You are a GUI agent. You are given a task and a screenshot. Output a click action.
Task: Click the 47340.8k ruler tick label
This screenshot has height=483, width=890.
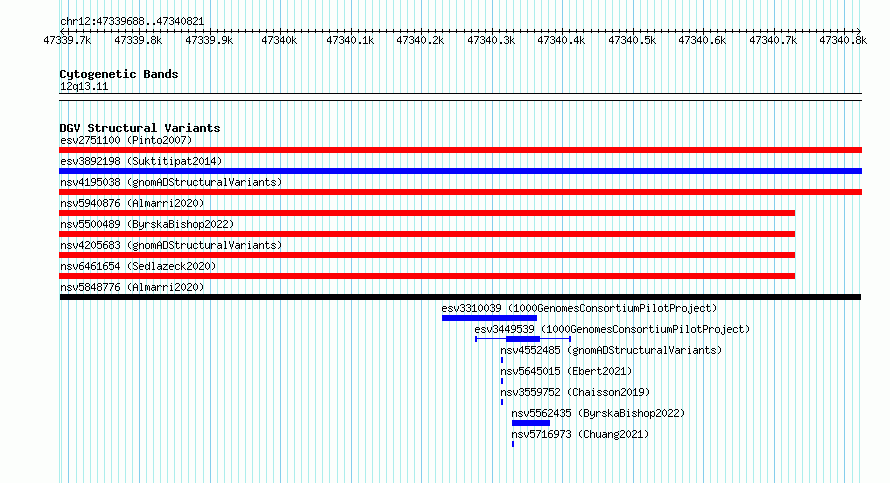tap(843, 40)
